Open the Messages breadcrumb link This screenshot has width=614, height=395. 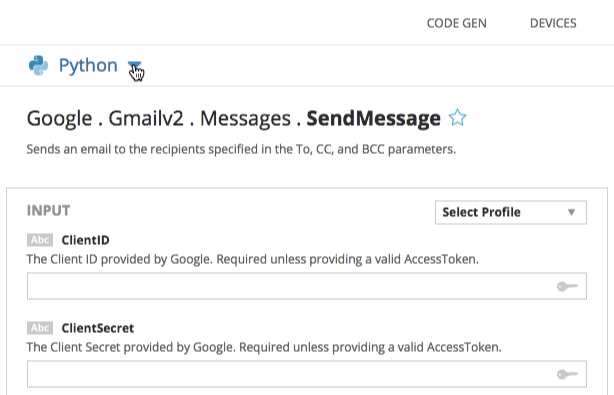pos(246,119)
